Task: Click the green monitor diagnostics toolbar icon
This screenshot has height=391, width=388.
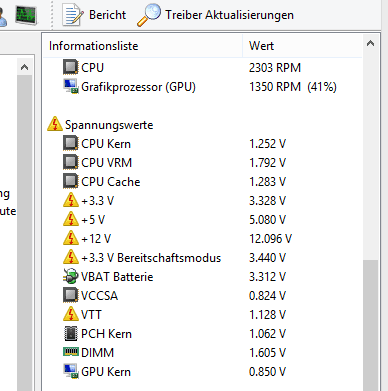Action: pos(26,15)
